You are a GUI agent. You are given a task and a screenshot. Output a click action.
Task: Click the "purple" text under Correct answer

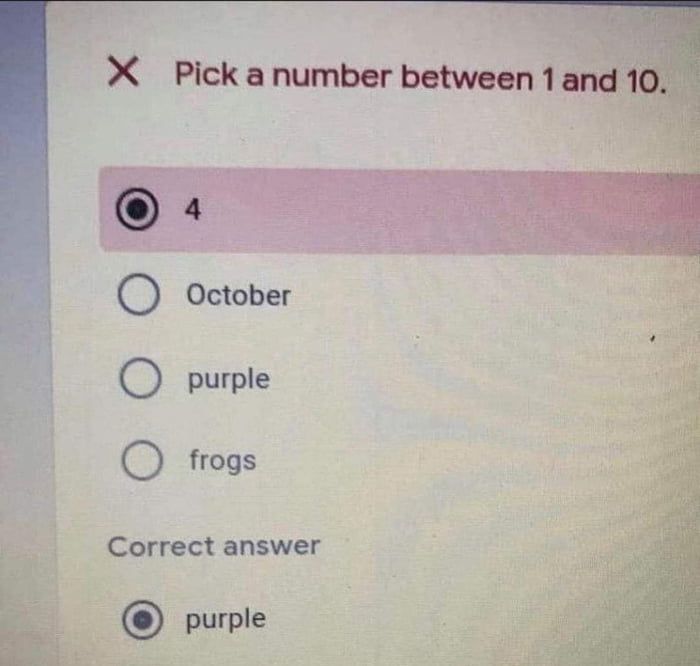tap(226, 619)
